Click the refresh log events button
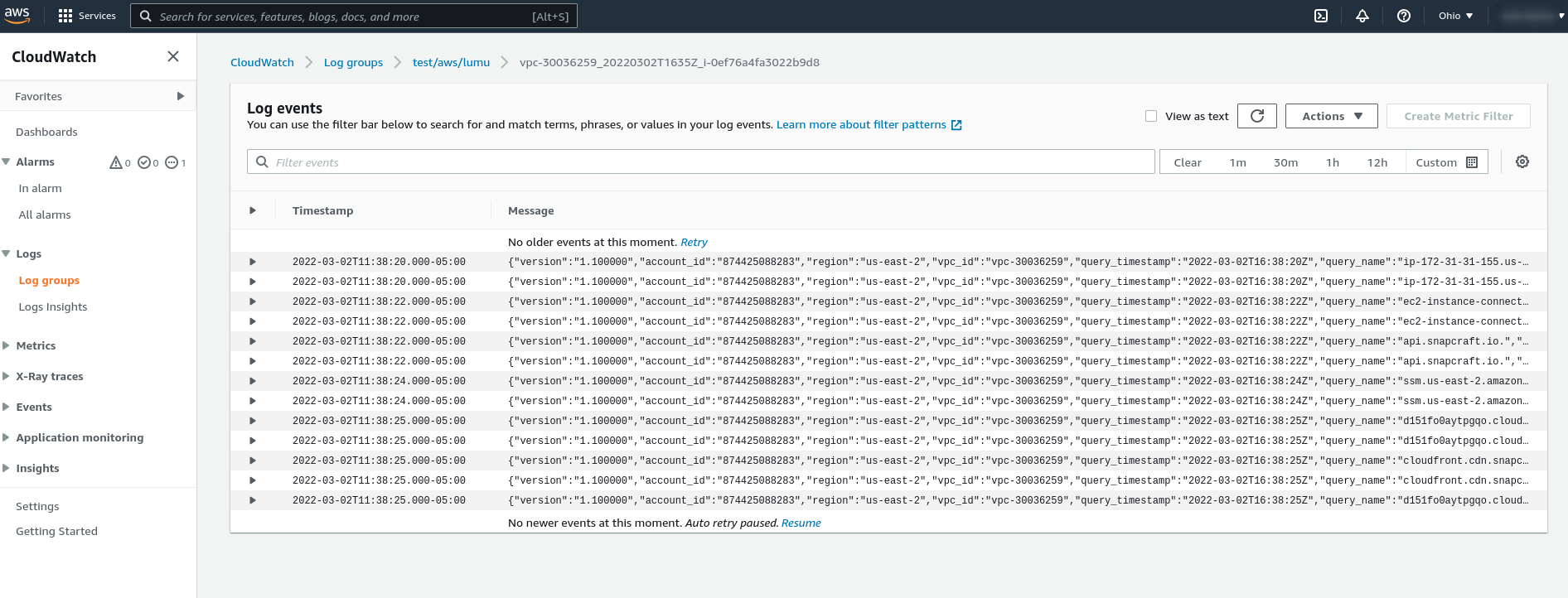Screen dimensions: 1568x598 (x=1256, y=116)
